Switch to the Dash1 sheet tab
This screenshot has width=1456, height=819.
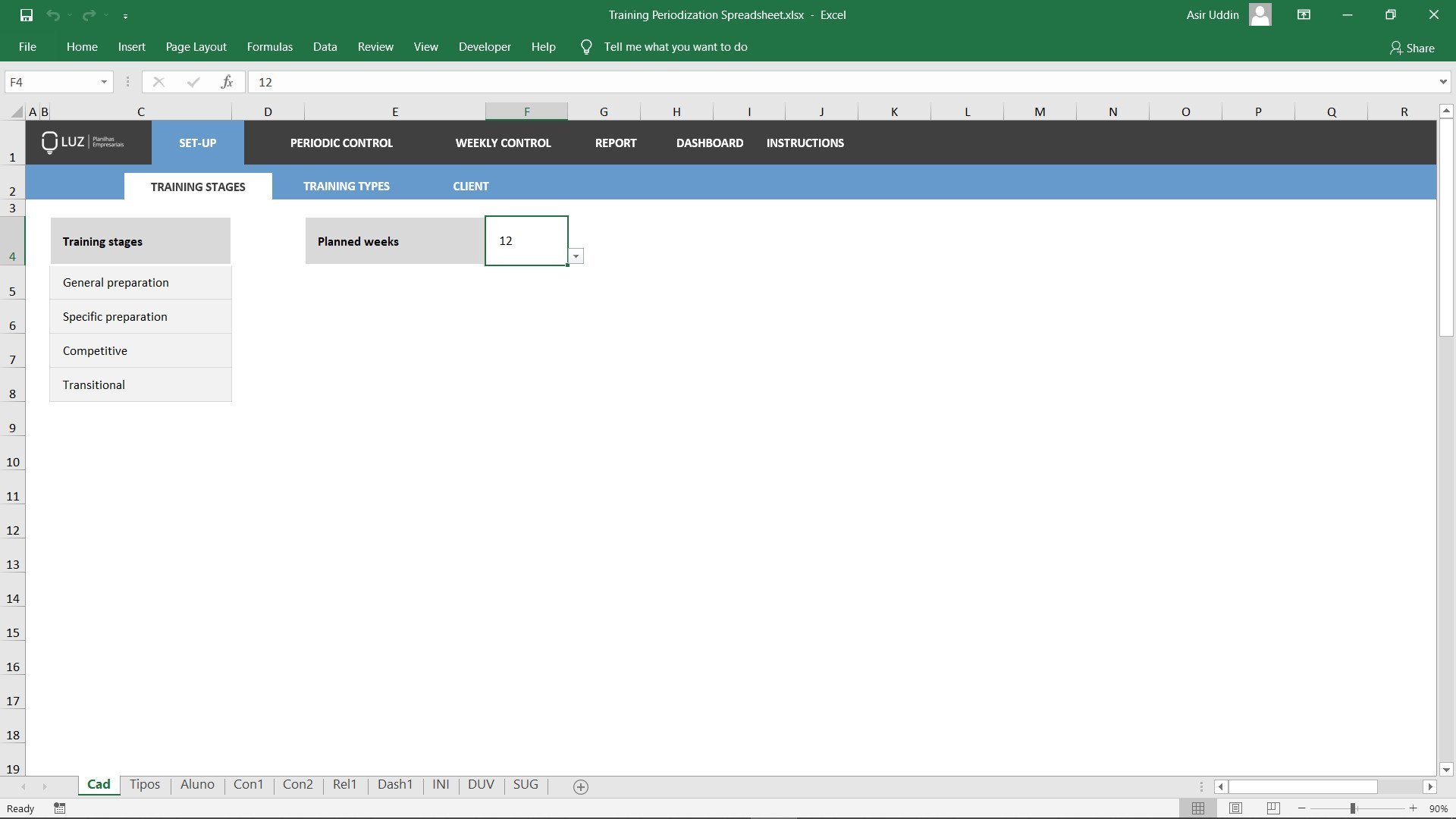click(394, 784)
